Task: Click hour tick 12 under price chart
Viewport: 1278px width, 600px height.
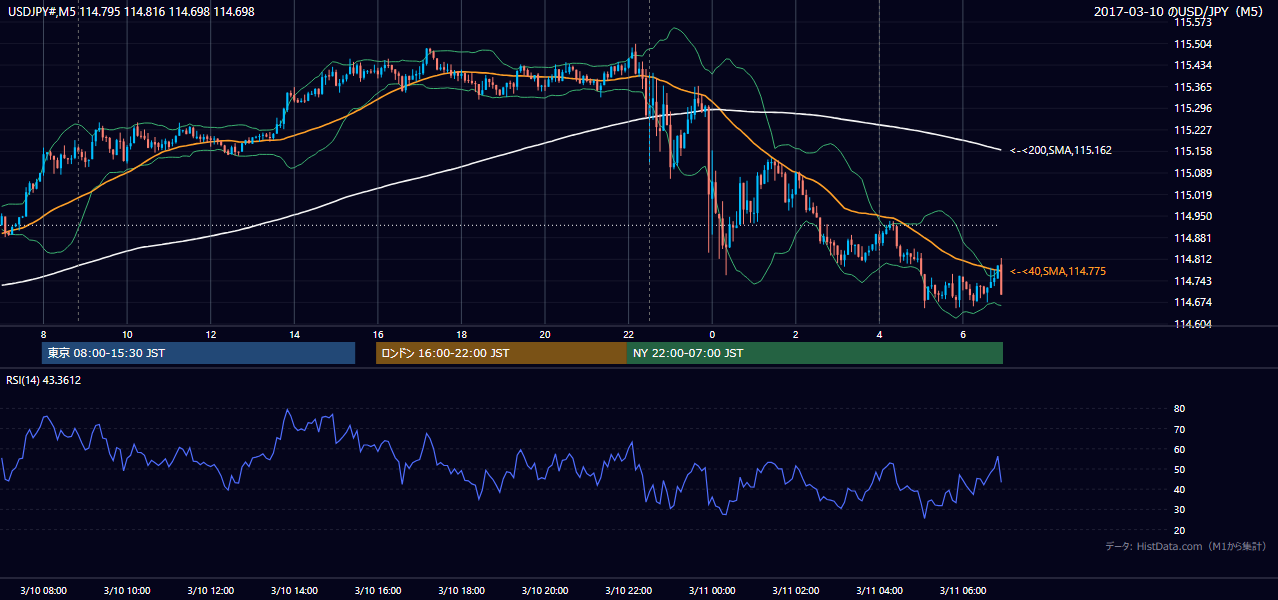Action: (x=210, y=333)
